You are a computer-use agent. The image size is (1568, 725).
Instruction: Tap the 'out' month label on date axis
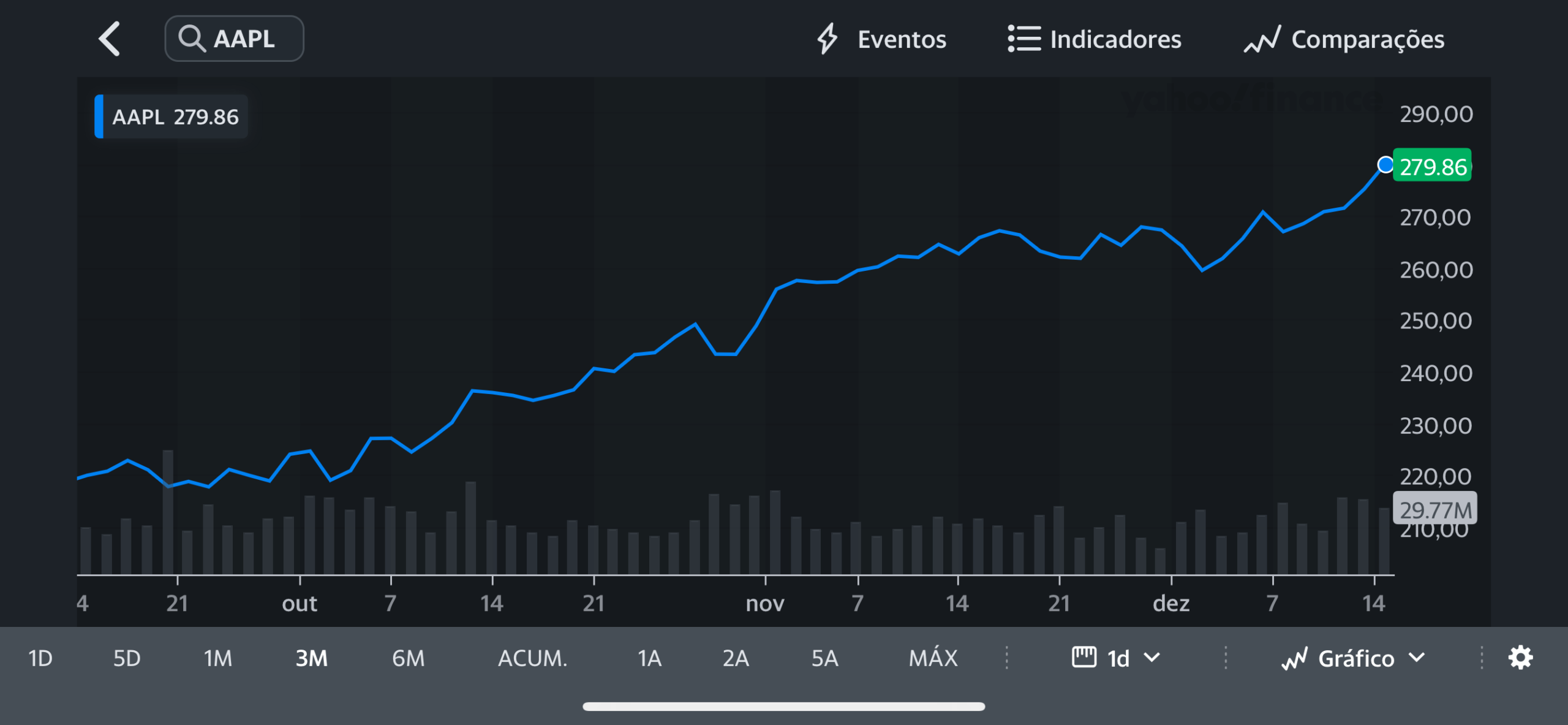pos(300,604)
